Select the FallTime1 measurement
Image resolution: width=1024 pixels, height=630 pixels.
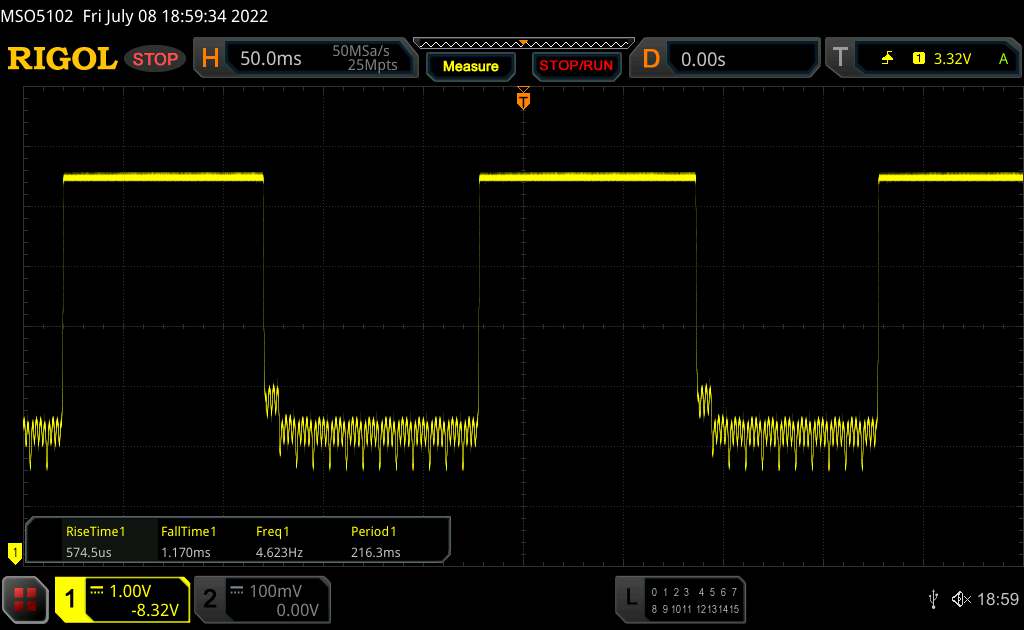pos(188,531)
